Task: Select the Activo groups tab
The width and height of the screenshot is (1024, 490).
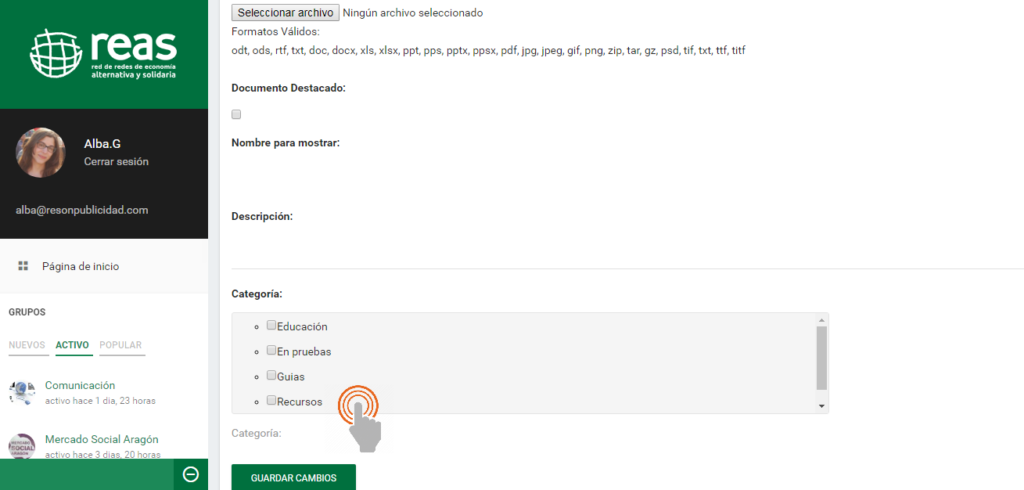Action: click(73, 345)
